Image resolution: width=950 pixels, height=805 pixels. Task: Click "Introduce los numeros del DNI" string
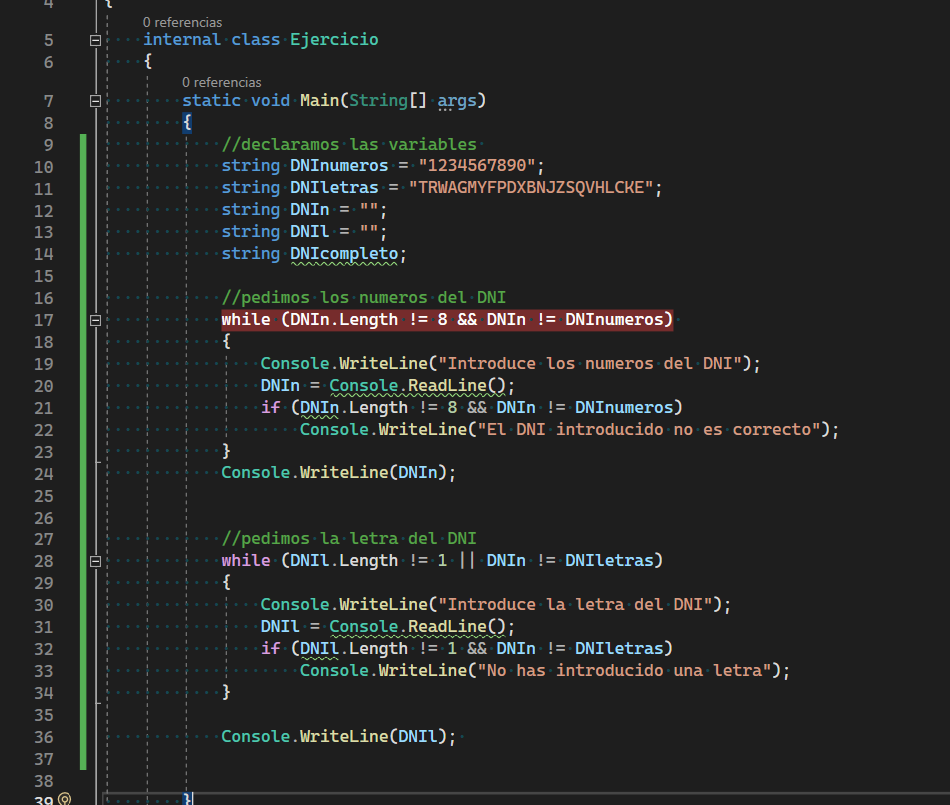pyautogui.click(x=590, y=363)
